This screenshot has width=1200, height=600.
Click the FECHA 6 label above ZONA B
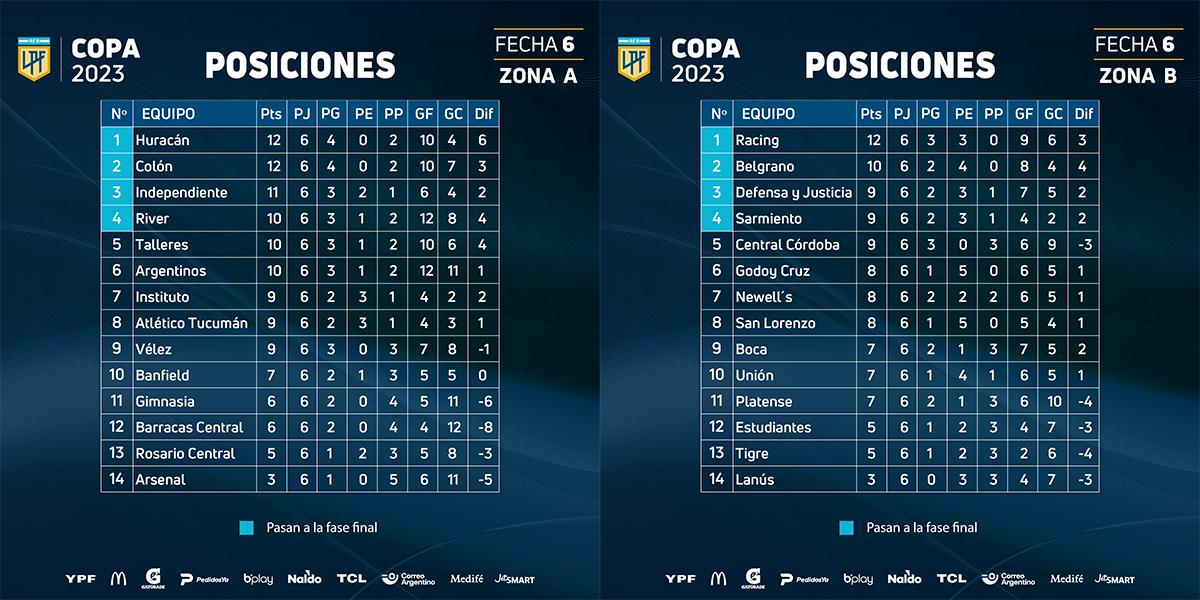point(1134,44)
